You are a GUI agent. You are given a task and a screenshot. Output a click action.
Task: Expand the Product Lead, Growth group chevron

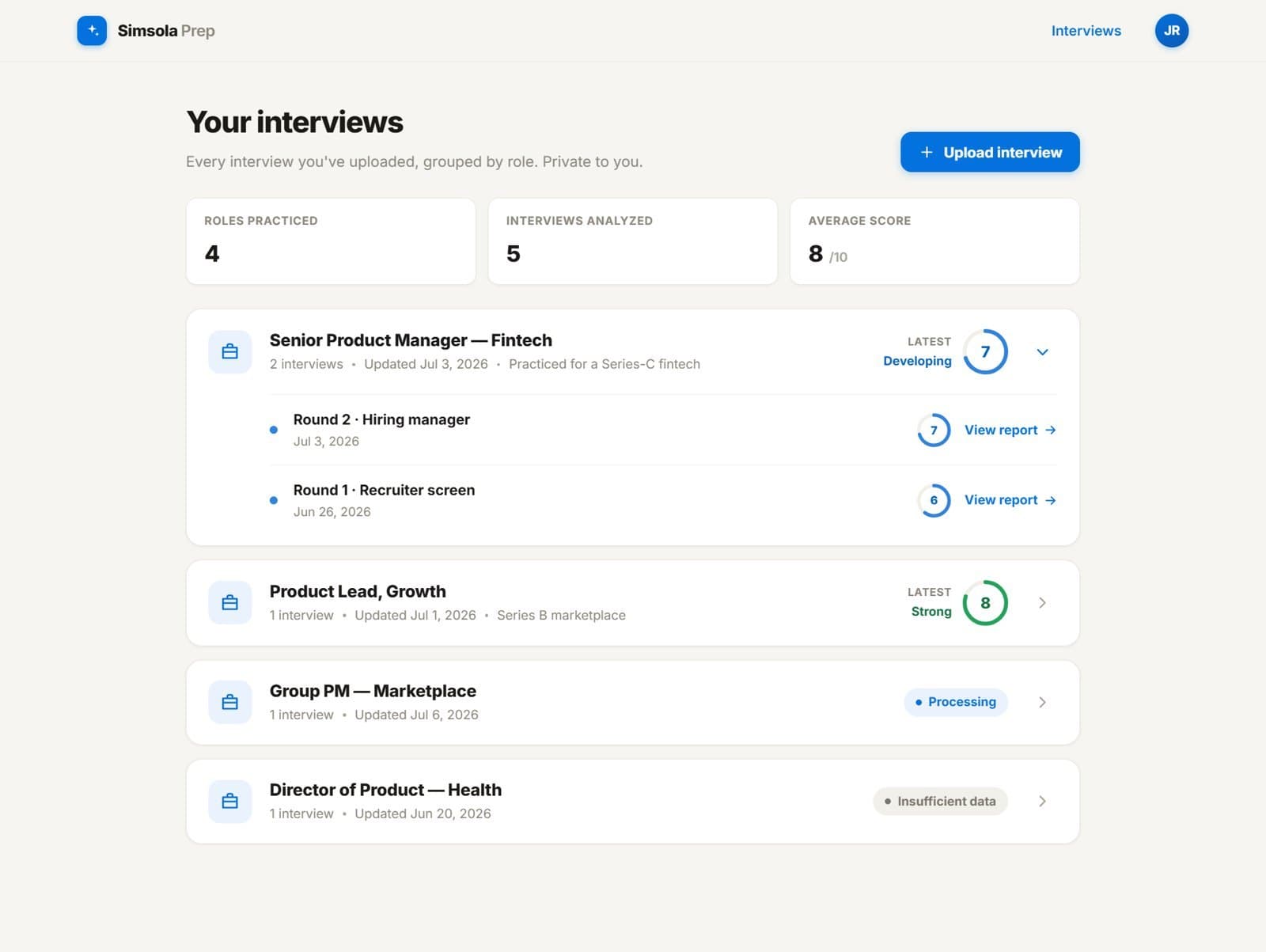[x=1042, y=602]
